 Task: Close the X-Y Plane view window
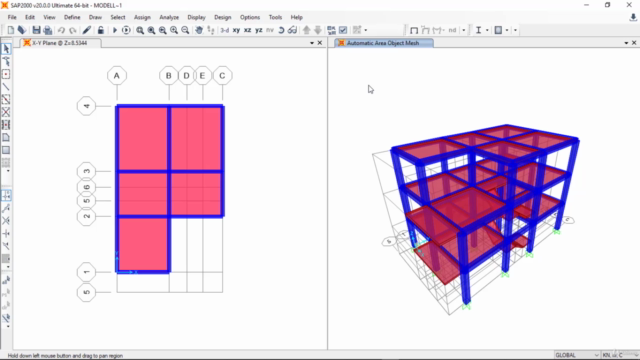pyautogui.click(x=320, y=43)
